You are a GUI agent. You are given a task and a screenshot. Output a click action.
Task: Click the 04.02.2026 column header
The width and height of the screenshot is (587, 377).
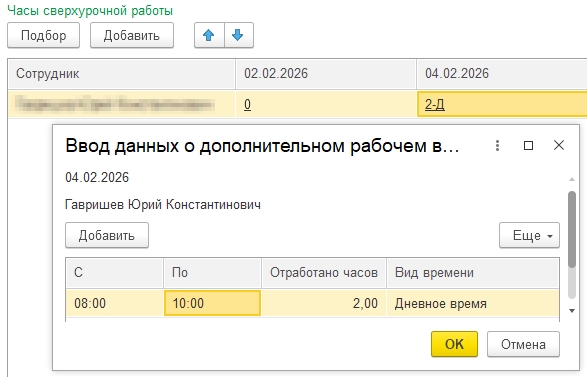502,74
